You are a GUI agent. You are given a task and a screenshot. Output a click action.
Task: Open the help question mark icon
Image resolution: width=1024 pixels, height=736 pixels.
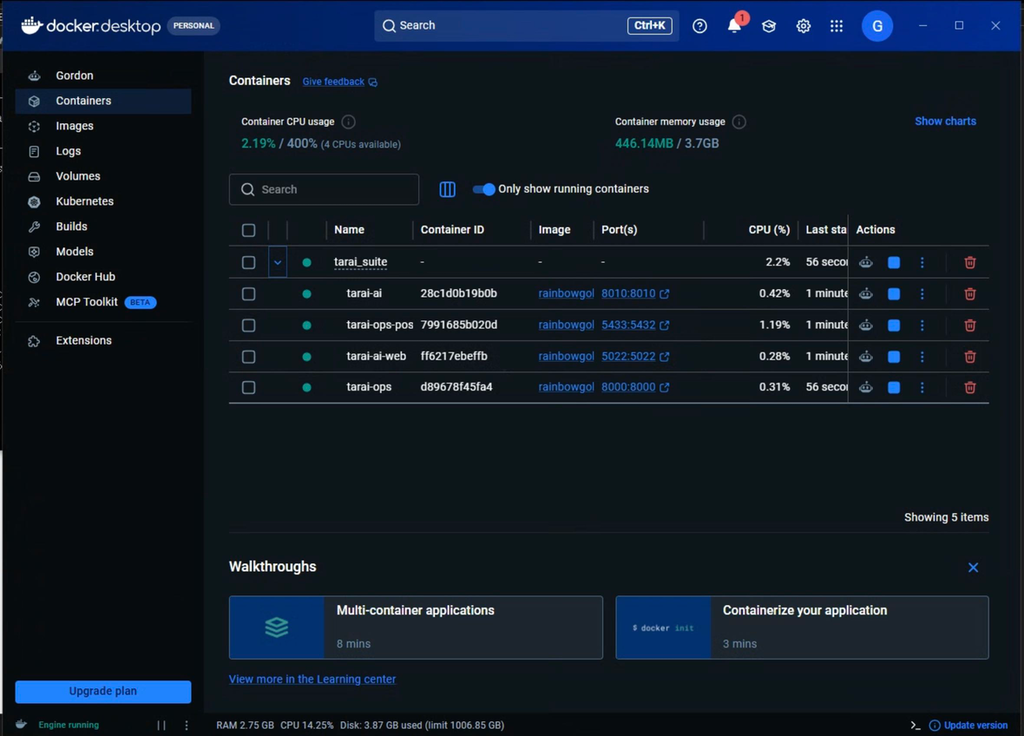tap(699, 26)
